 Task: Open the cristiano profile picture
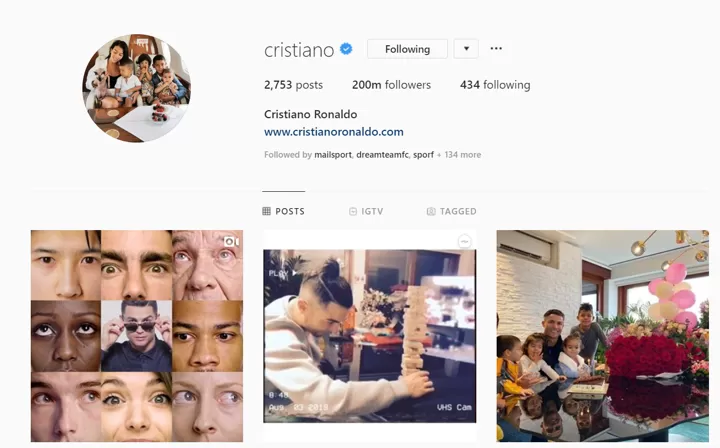point(137,88)
